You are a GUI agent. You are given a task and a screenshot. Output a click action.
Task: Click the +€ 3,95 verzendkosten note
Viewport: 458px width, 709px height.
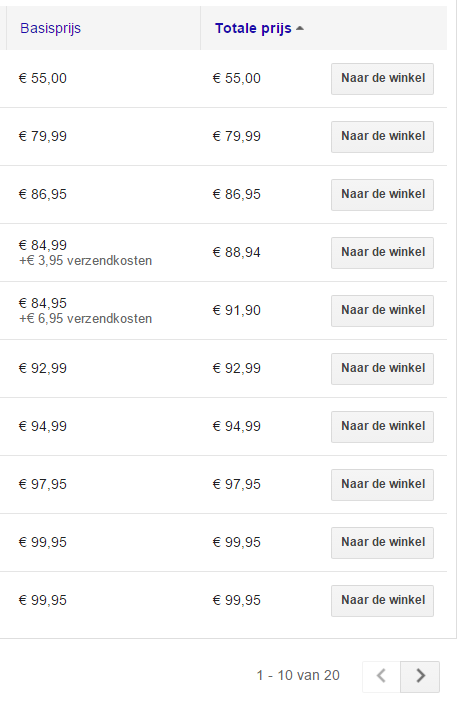click(85, 261)
